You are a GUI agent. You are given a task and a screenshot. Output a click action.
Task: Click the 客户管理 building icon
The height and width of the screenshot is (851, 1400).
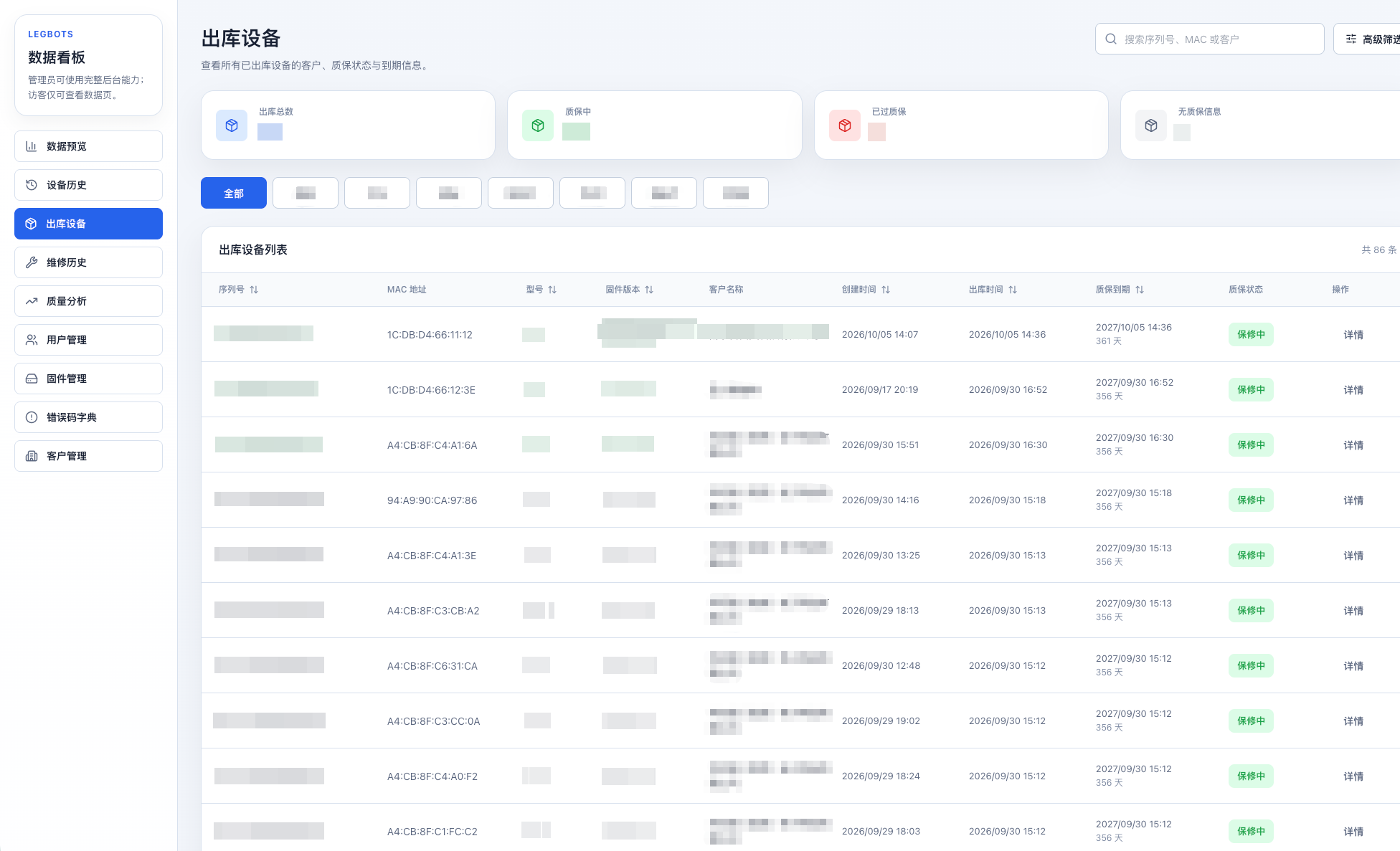(32, 456)
